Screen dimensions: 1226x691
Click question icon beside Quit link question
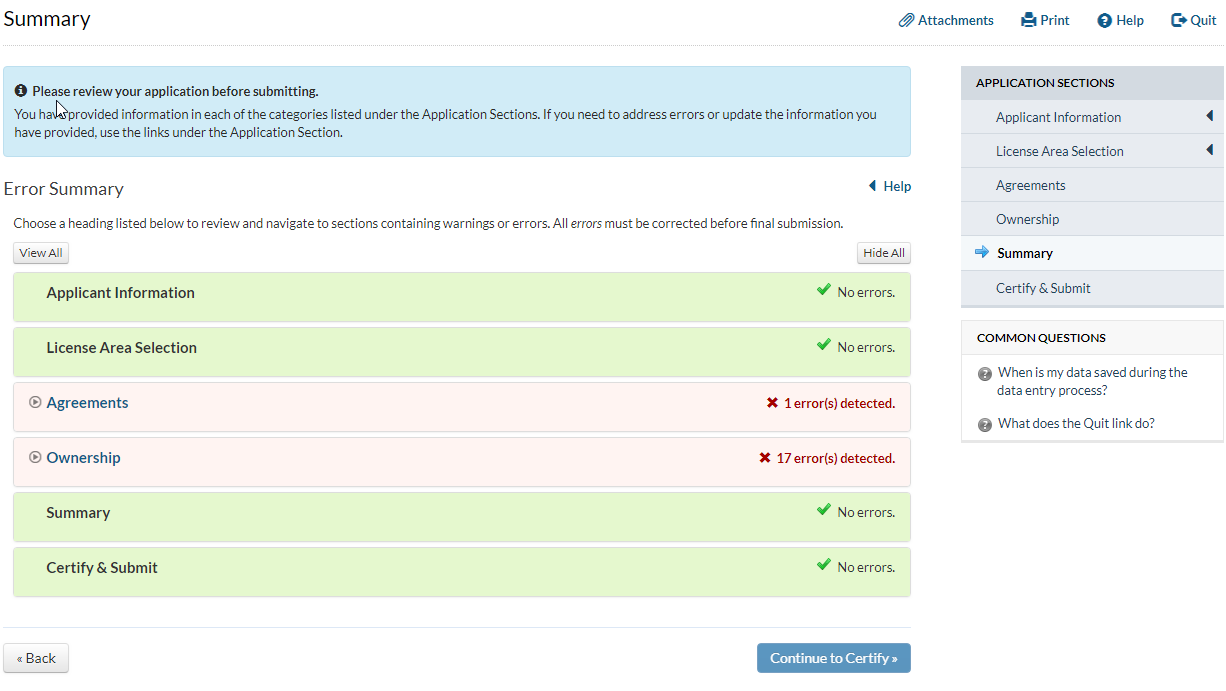[x=985, y=424]
